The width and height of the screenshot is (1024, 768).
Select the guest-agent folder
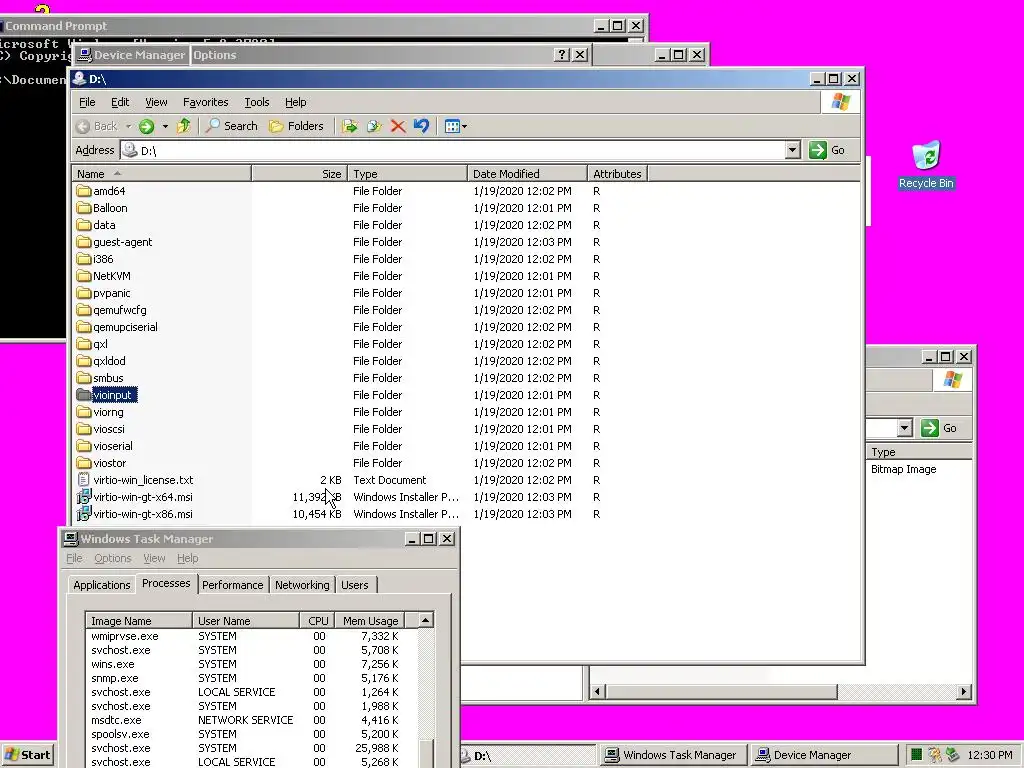click(x=114, y=242)
